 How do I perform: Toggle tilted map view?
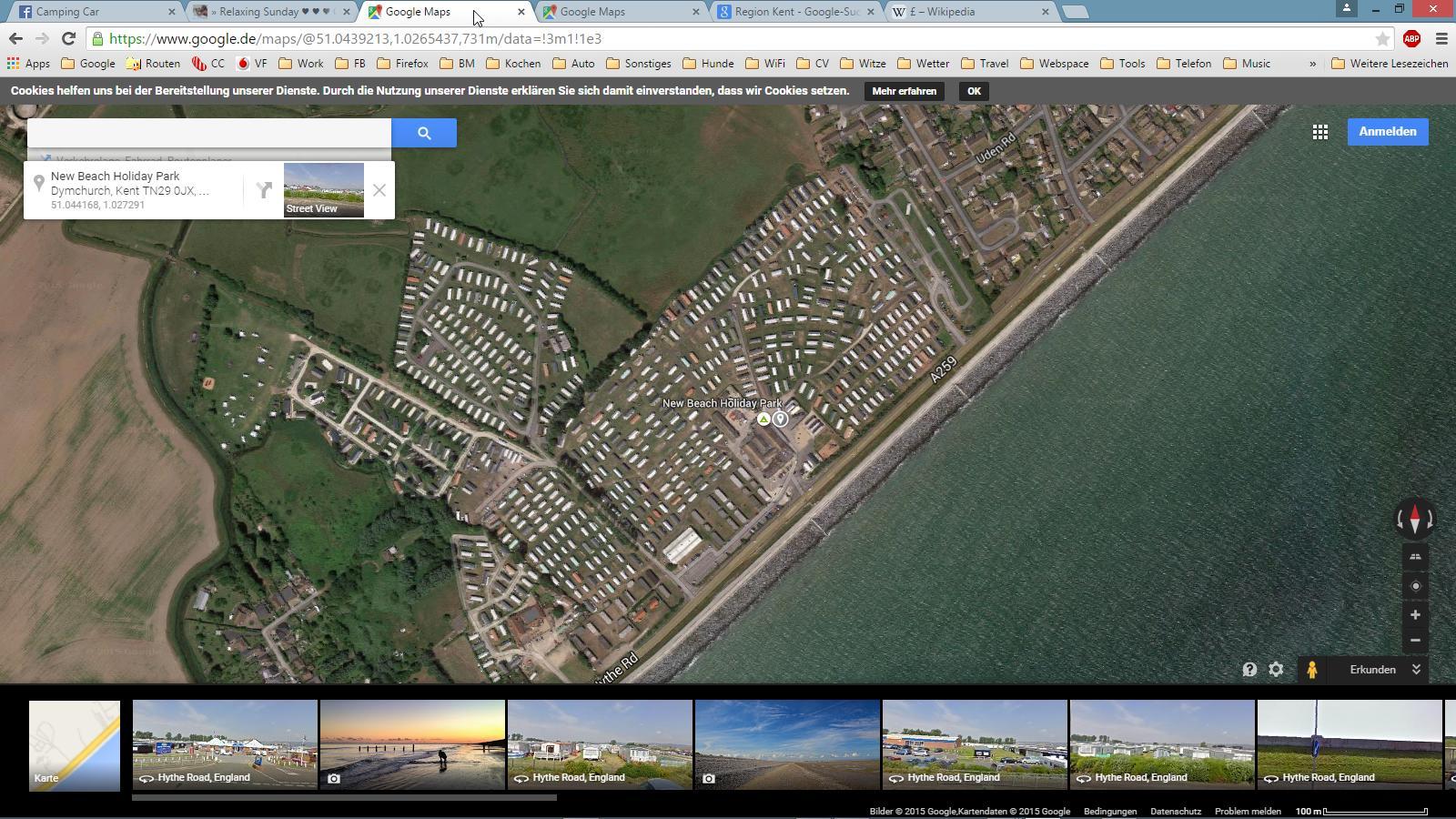pos(1415,557)
